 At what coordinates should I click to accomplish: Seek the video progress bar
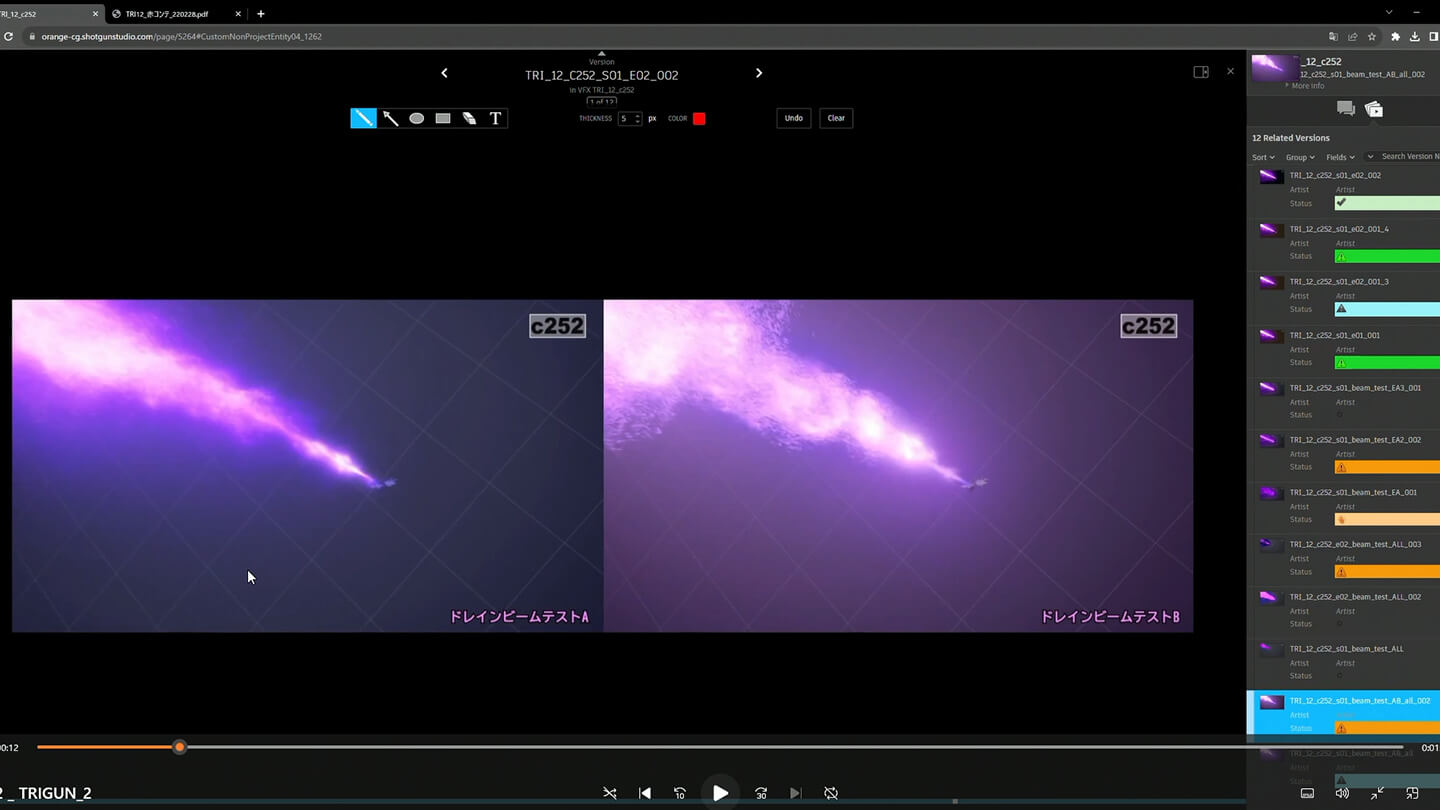[720, 747]
